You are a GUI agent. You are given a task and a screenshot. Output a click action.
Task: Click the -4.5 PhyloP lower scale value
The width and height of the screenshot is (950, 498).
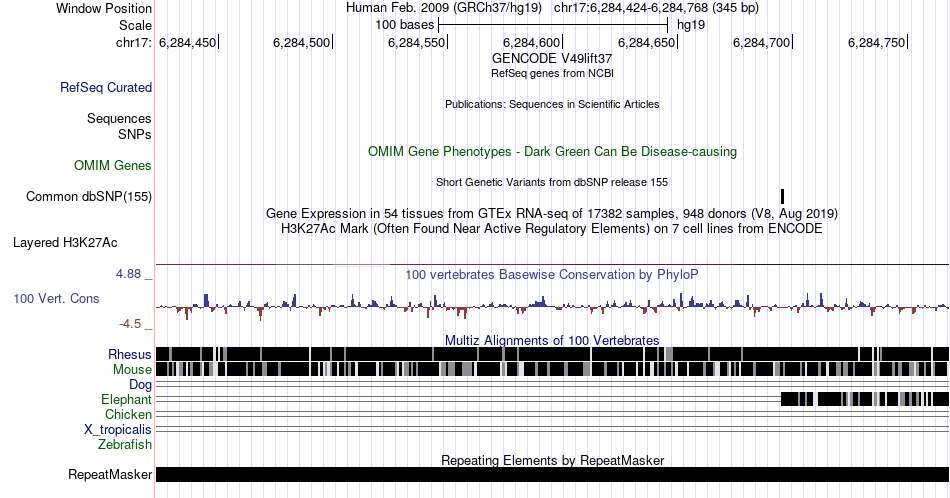(x=130, y=324)
